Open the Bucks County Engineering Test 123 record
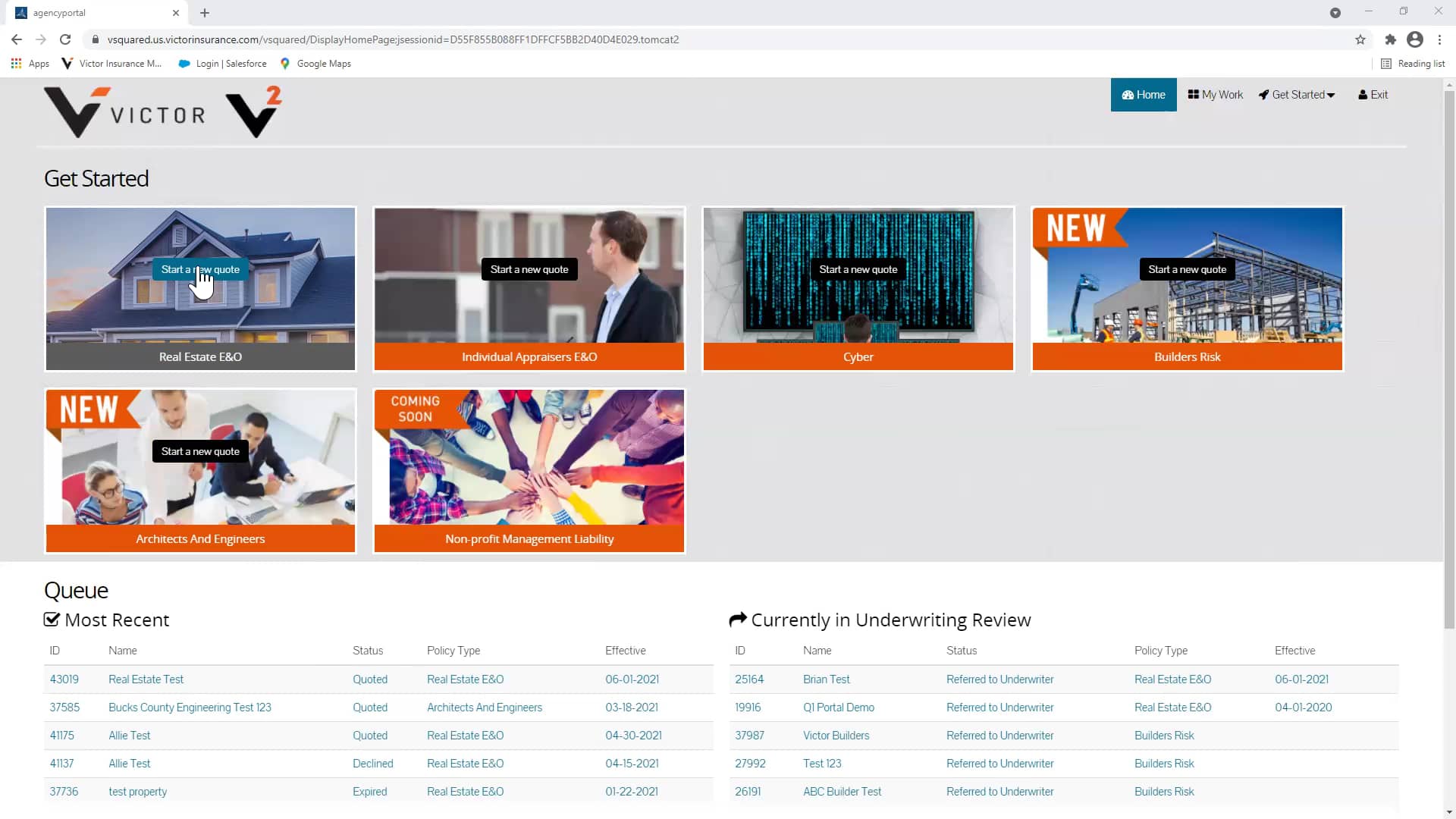Screen dimensions: 1456x819 point(190,707)
